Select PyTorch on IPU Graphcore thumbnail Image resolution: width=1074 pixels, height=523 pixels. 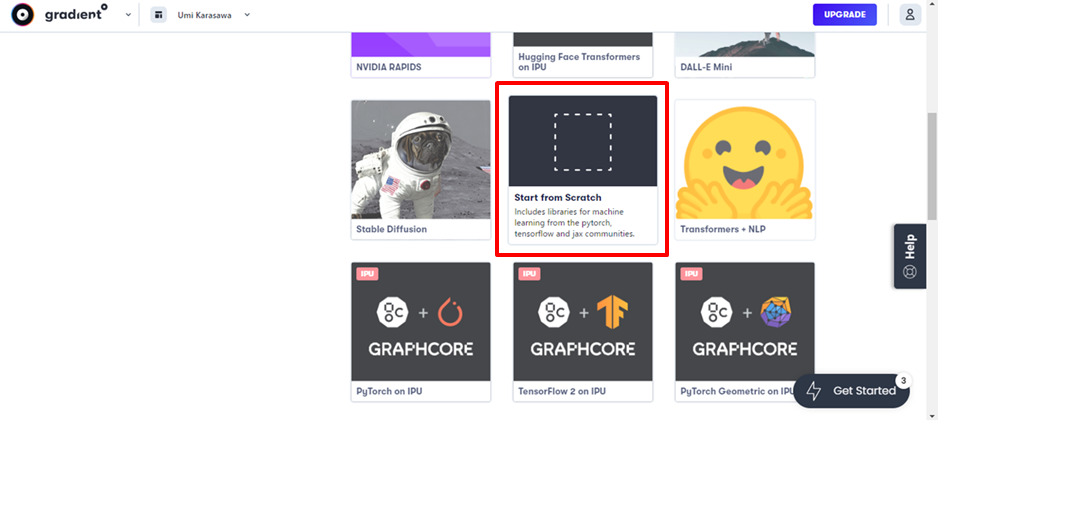point(421,322)
